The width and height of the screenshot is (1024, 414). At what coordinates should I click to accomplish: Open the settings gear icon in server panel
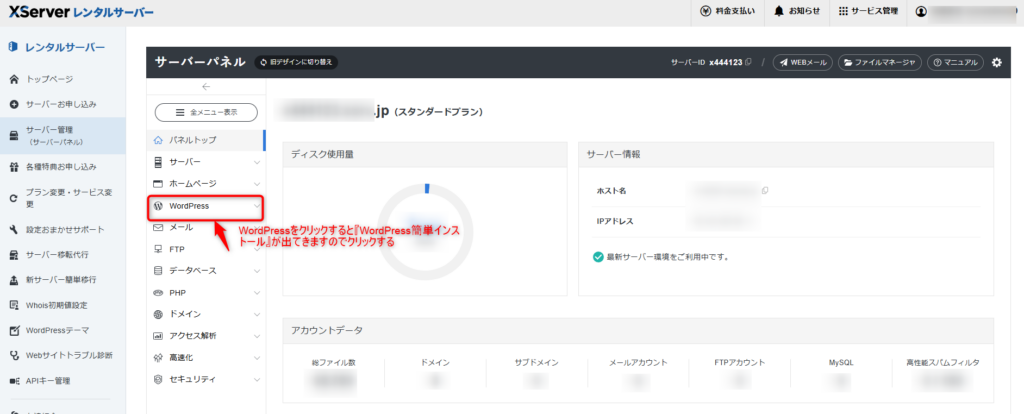(x=997, y=63)
